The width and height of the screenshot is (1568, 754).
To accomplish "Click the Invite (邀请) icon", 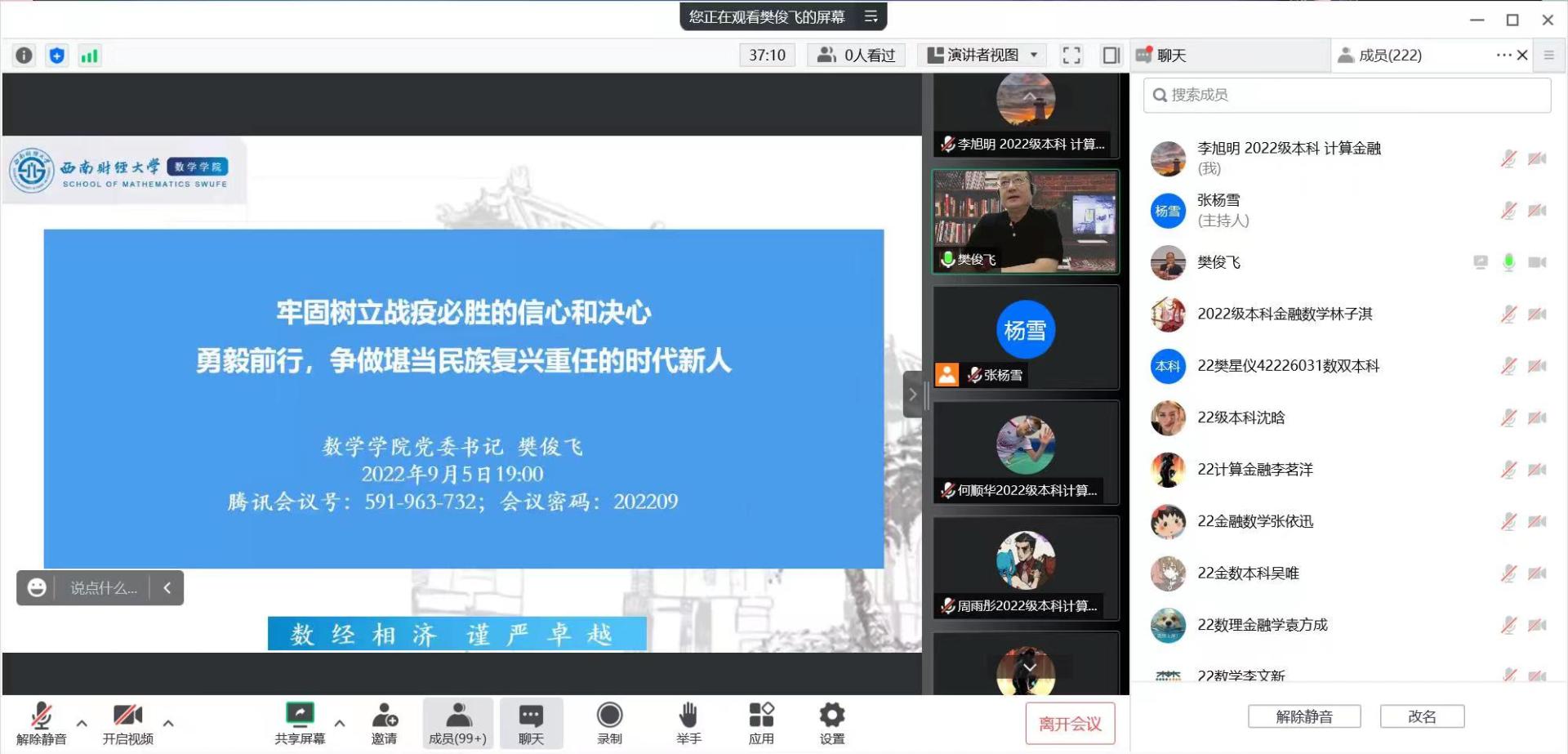I will 384,723.
